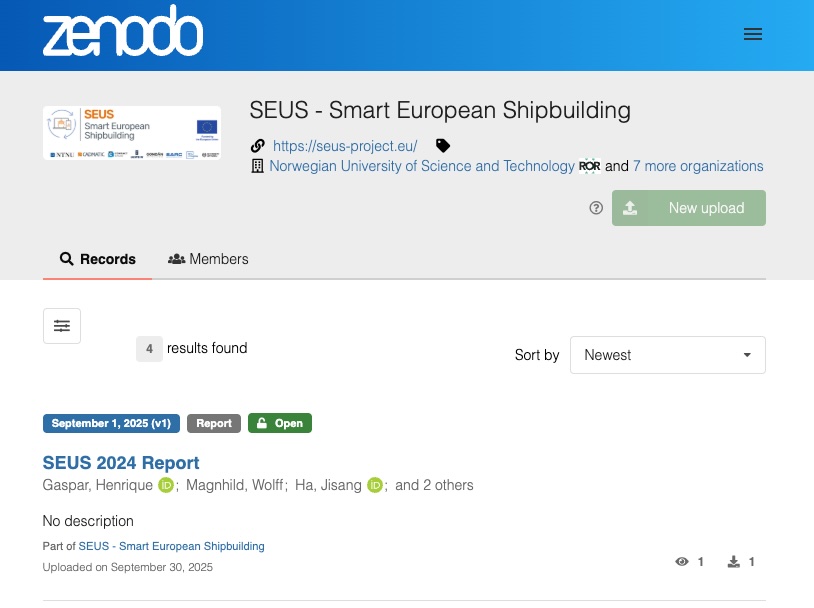Click the help question mark icon

click(596, 208)
